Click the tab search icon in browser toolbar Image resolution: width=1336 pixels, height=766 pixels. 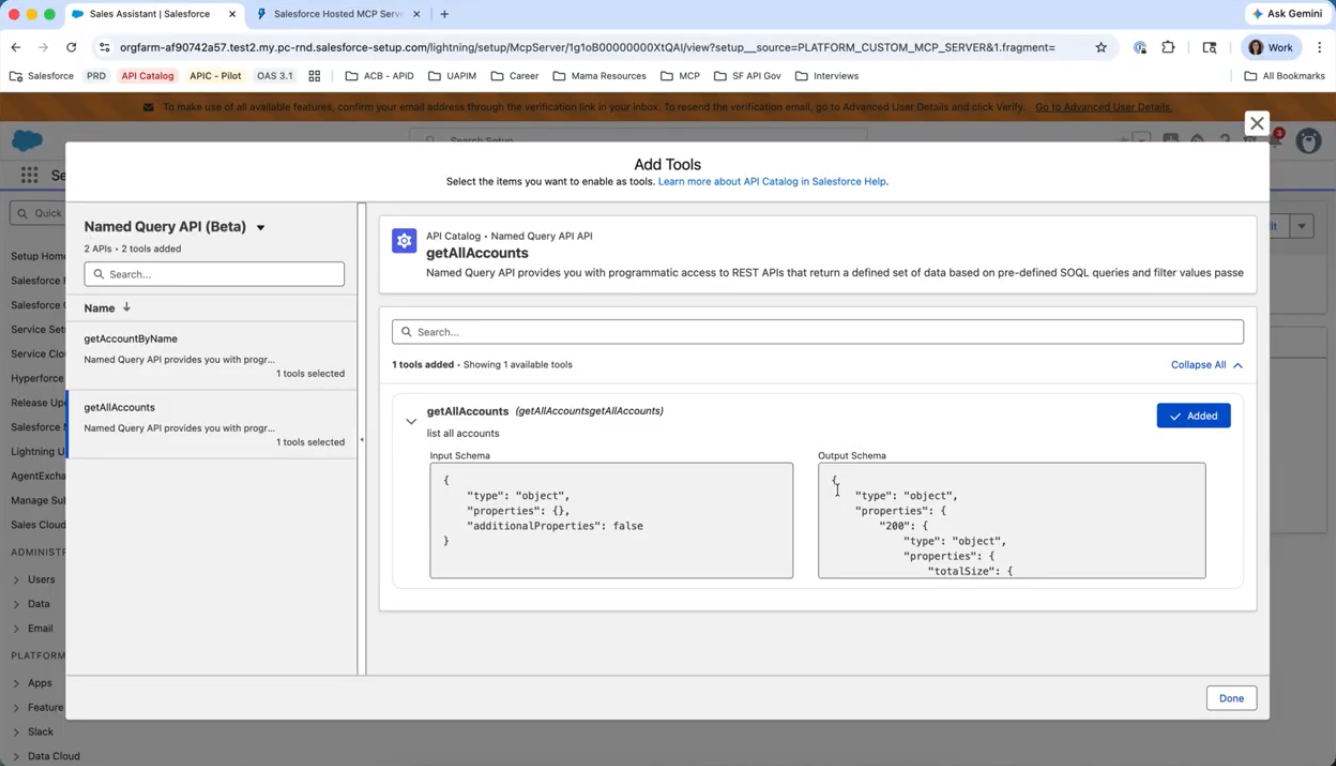(x=1209, y=47)
